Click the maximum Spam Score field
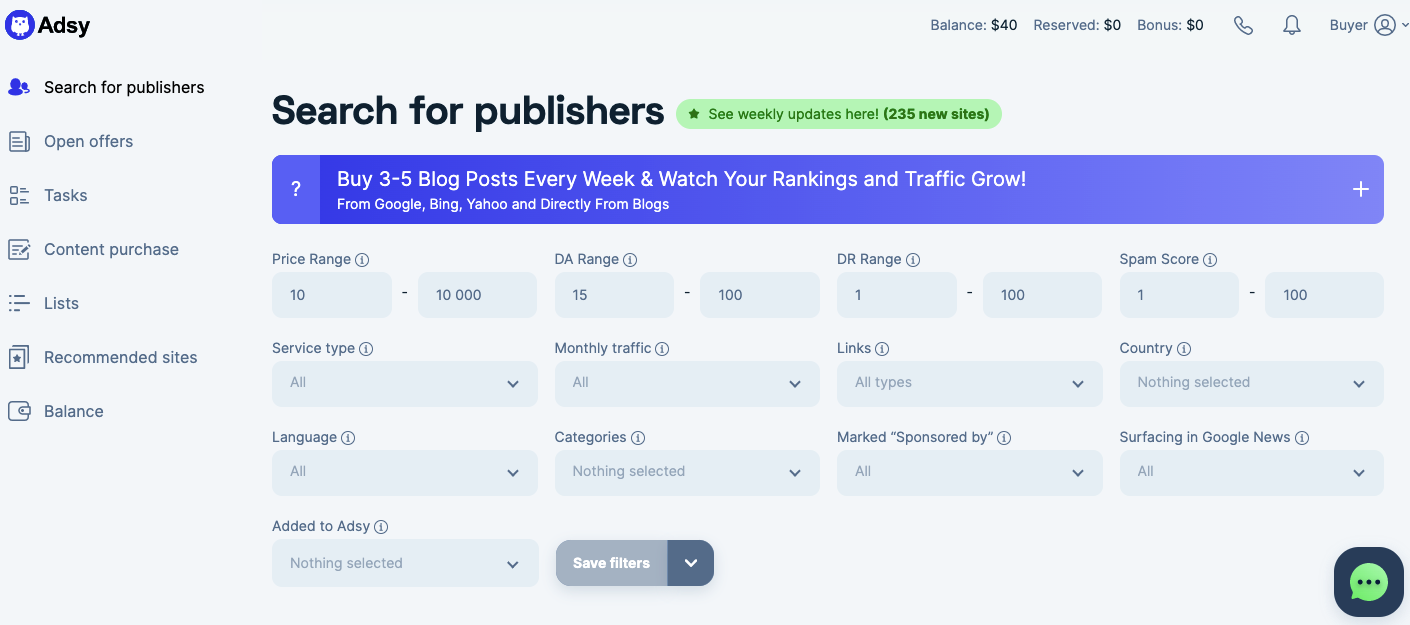Viewport: 1410px width, 625px height. (x=1324, y=295)
